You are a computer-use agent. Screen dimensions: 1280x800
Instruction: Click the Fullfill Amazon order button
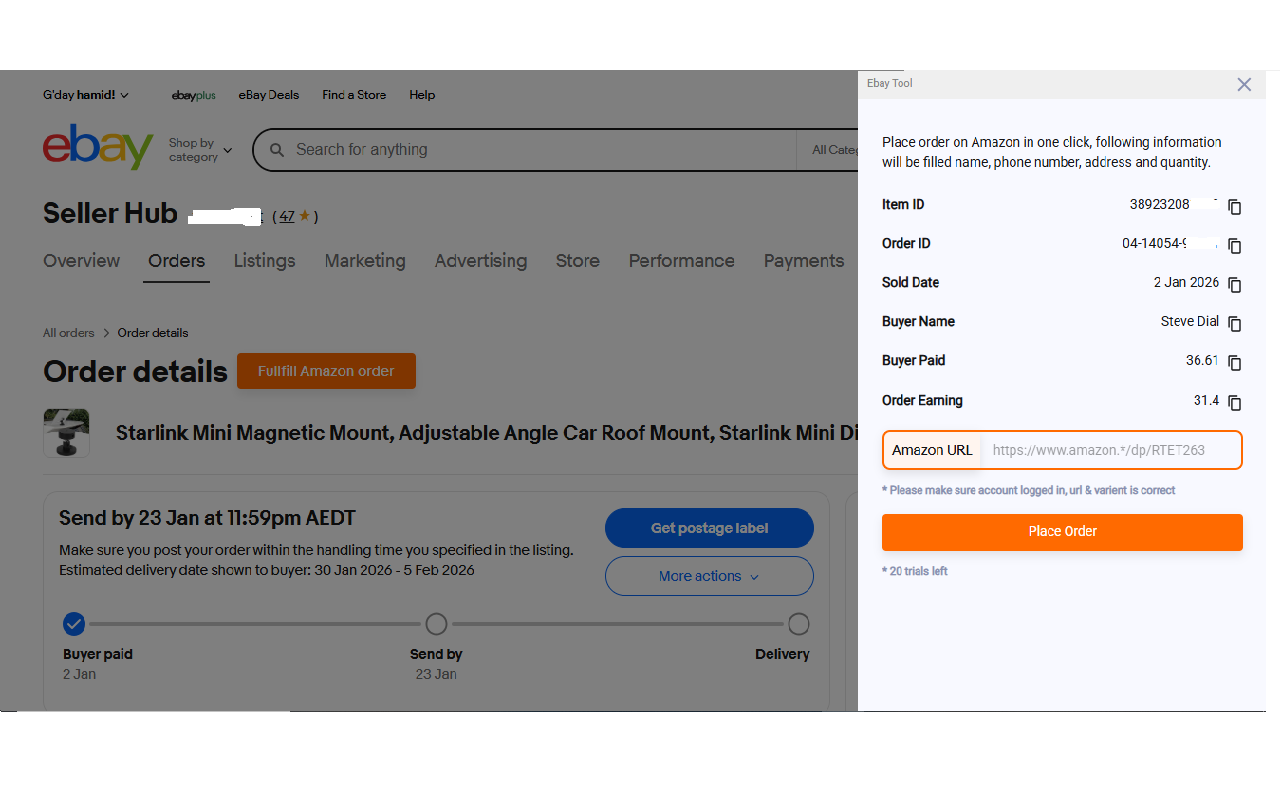pyautogui.click(x=326, y=371)
